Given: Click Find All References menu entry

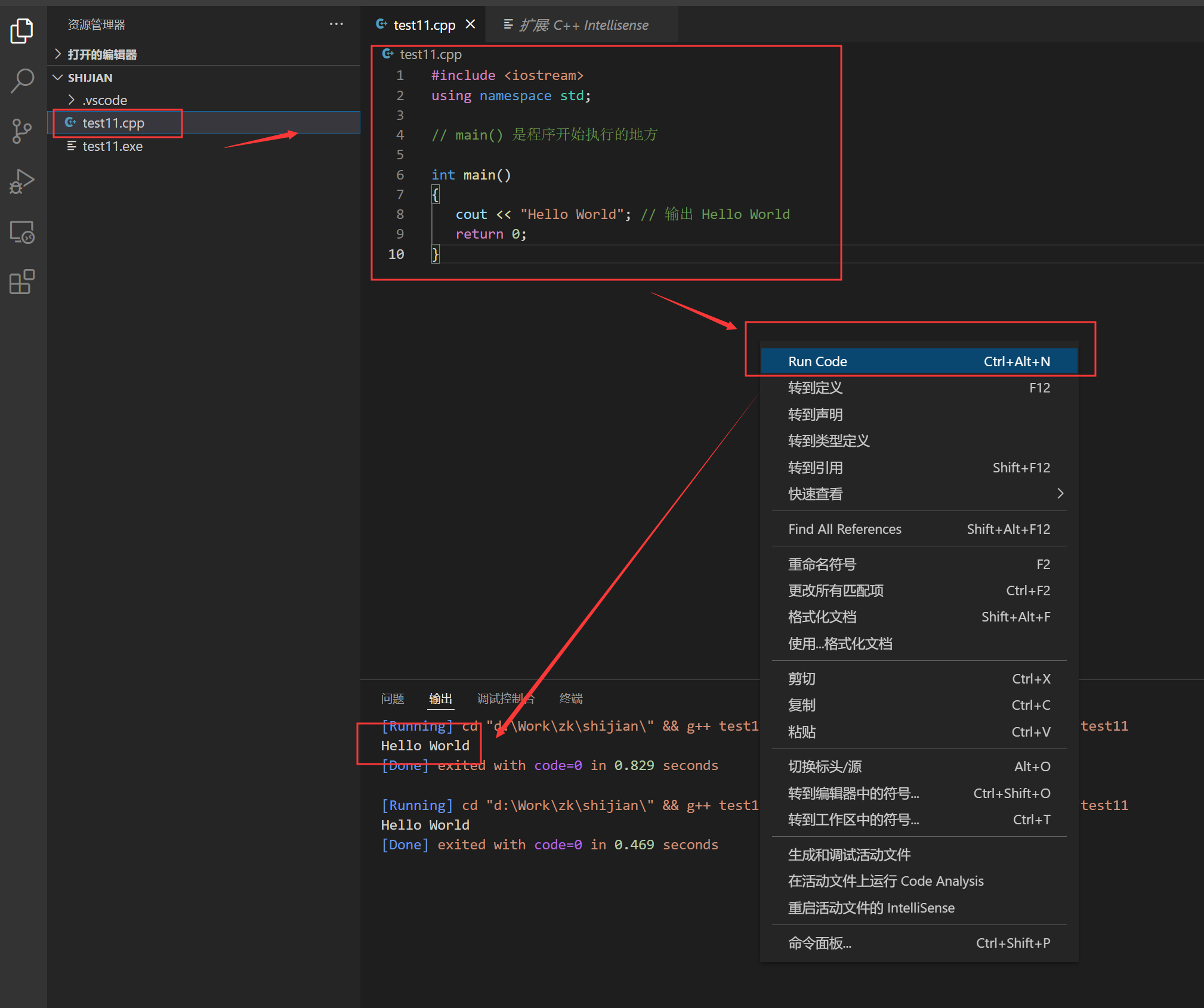Looking at the screenshot, I should tap(844, 528).
